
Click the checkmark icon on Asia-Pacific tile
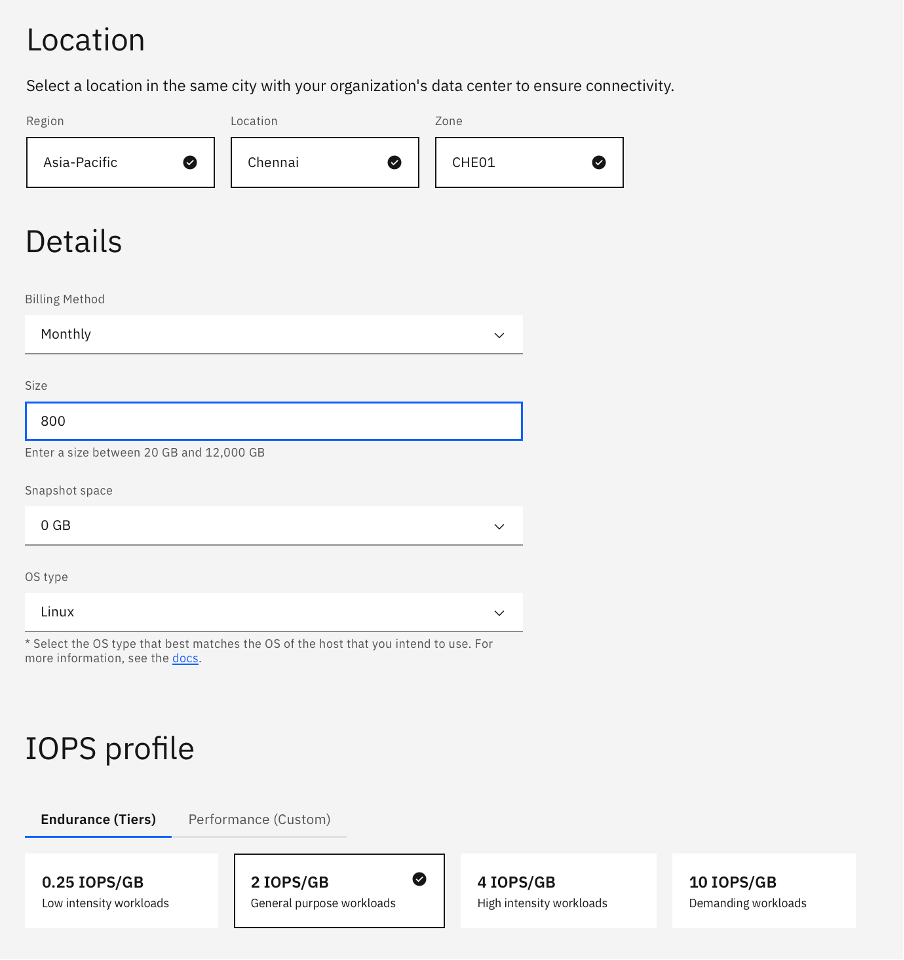point(190,163)
